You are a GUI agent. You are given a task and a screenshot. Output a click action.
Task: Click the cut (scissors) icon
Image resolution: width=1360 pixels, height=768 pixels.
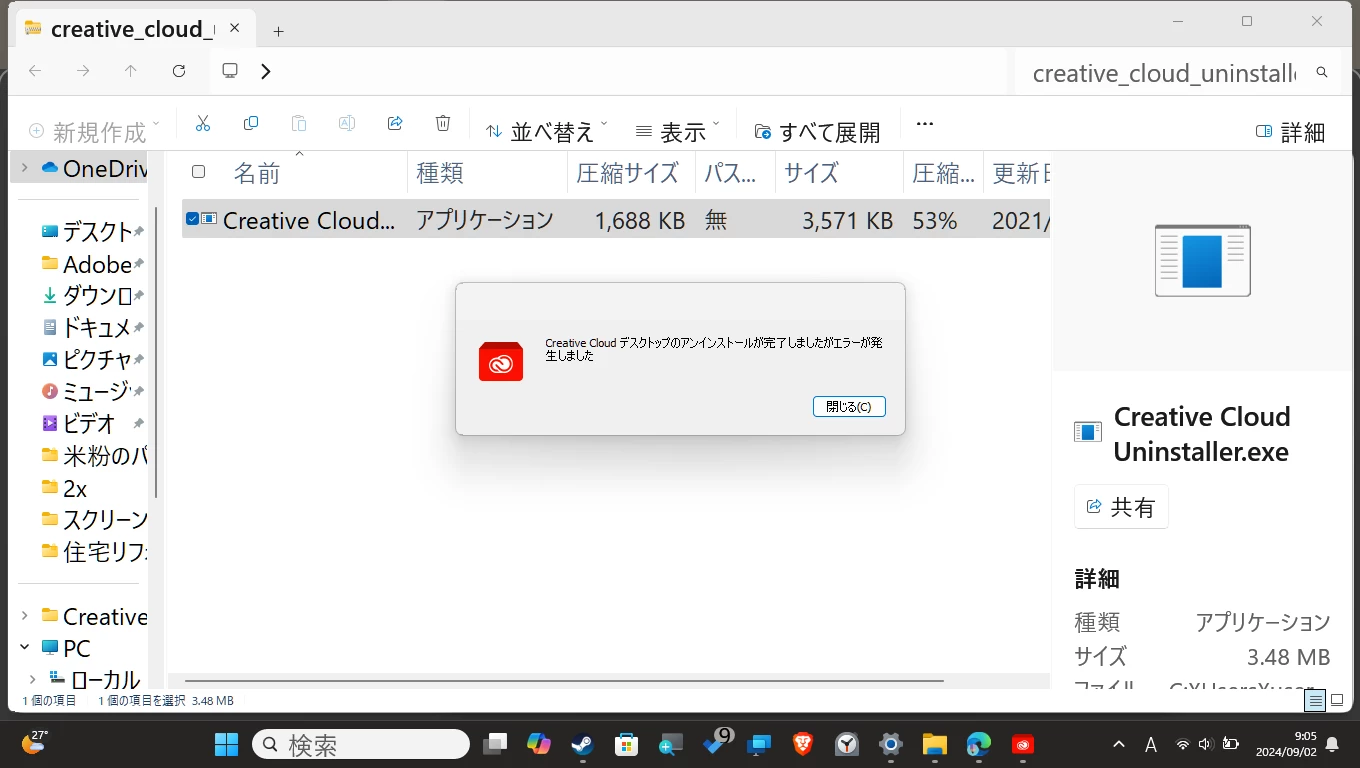[x=203, y=123]
